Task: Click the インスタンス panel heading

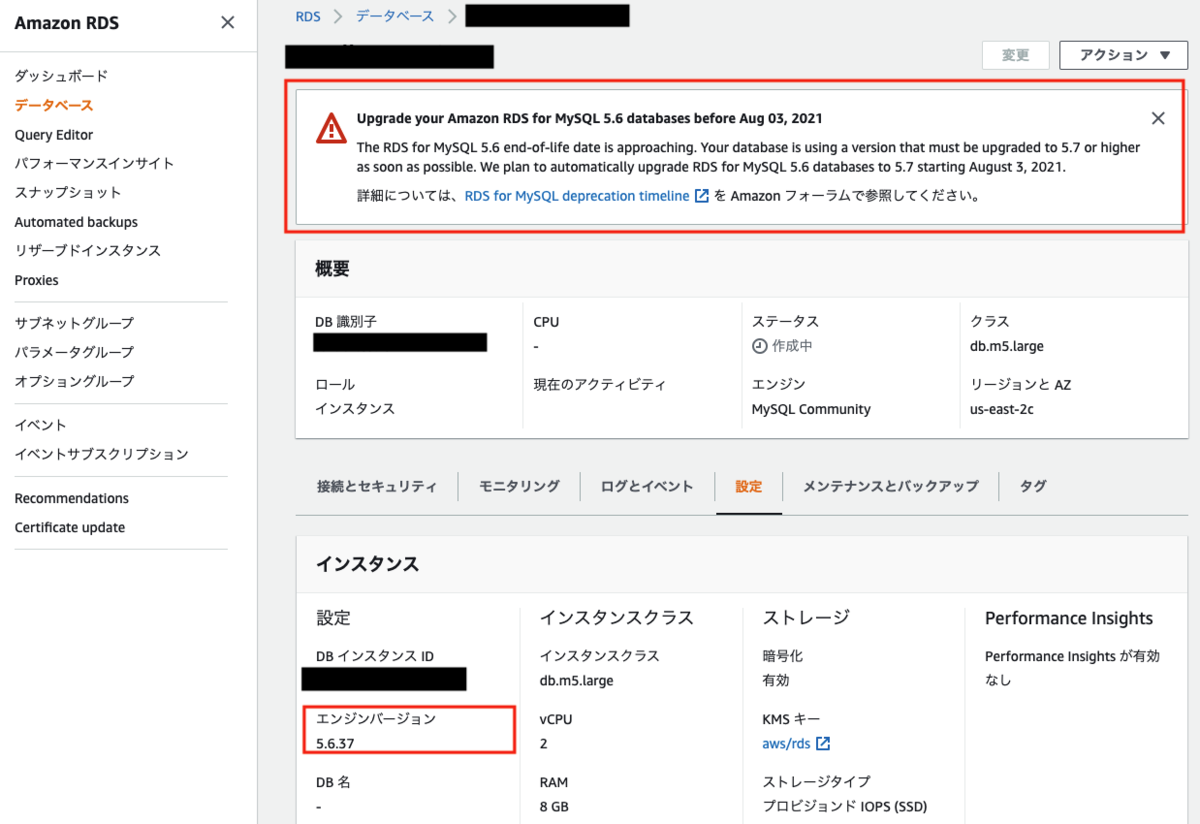Action: (x=367, y=564)
